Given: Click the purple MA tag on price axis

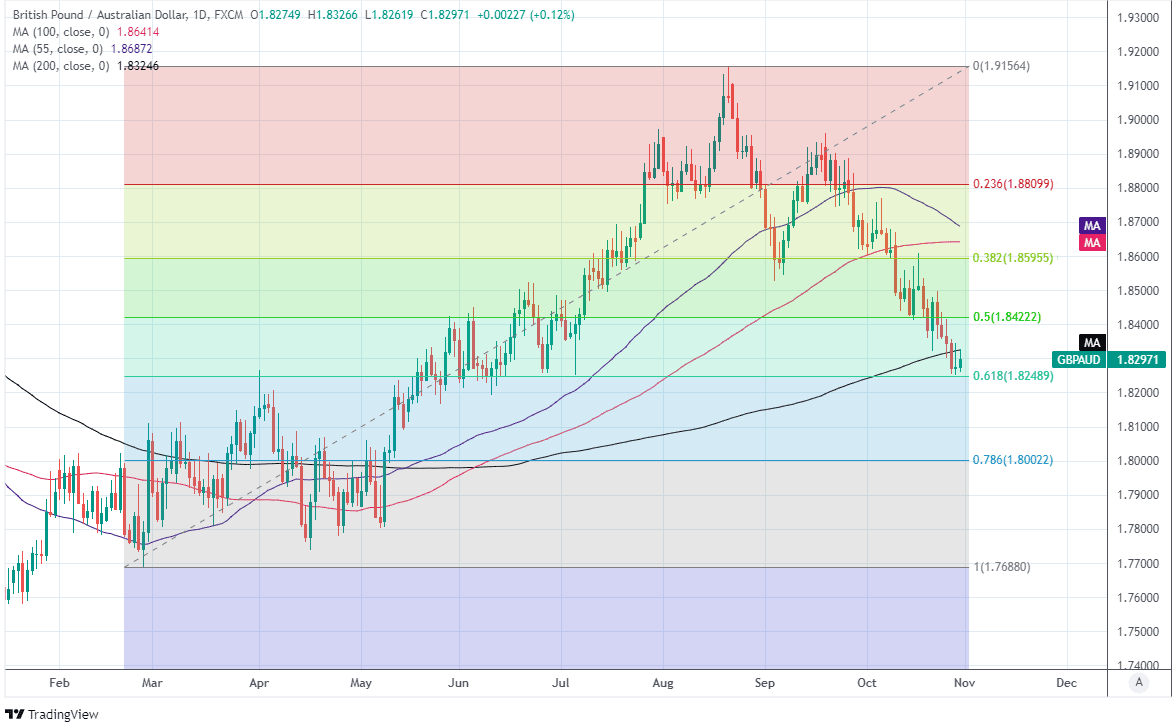Looking at the screenshot, I should pyautogui.click(x=1092, y=225).
